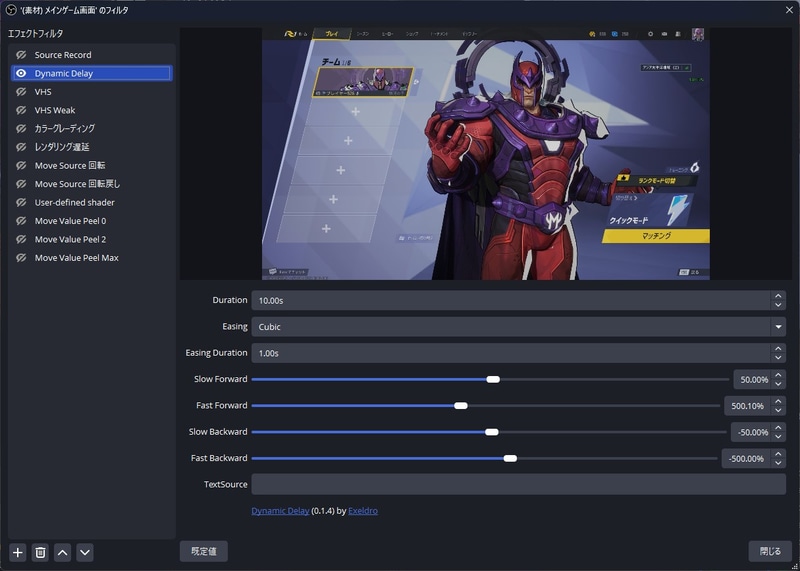Select the Source Record filter
800x571 pixels.
tap(92, 55)
